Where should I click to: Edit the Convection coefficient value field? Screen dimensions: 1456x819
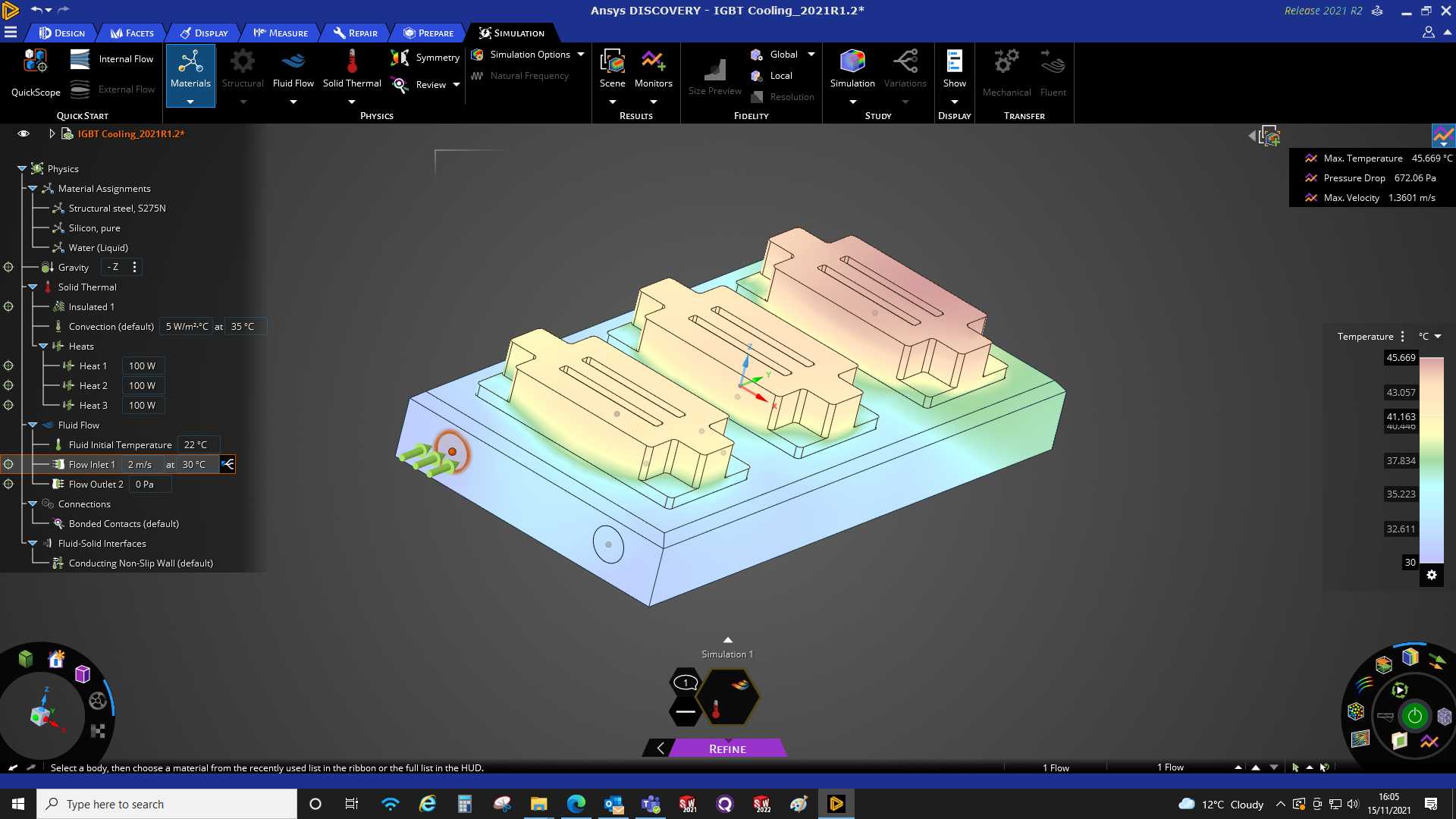[187, 326]
